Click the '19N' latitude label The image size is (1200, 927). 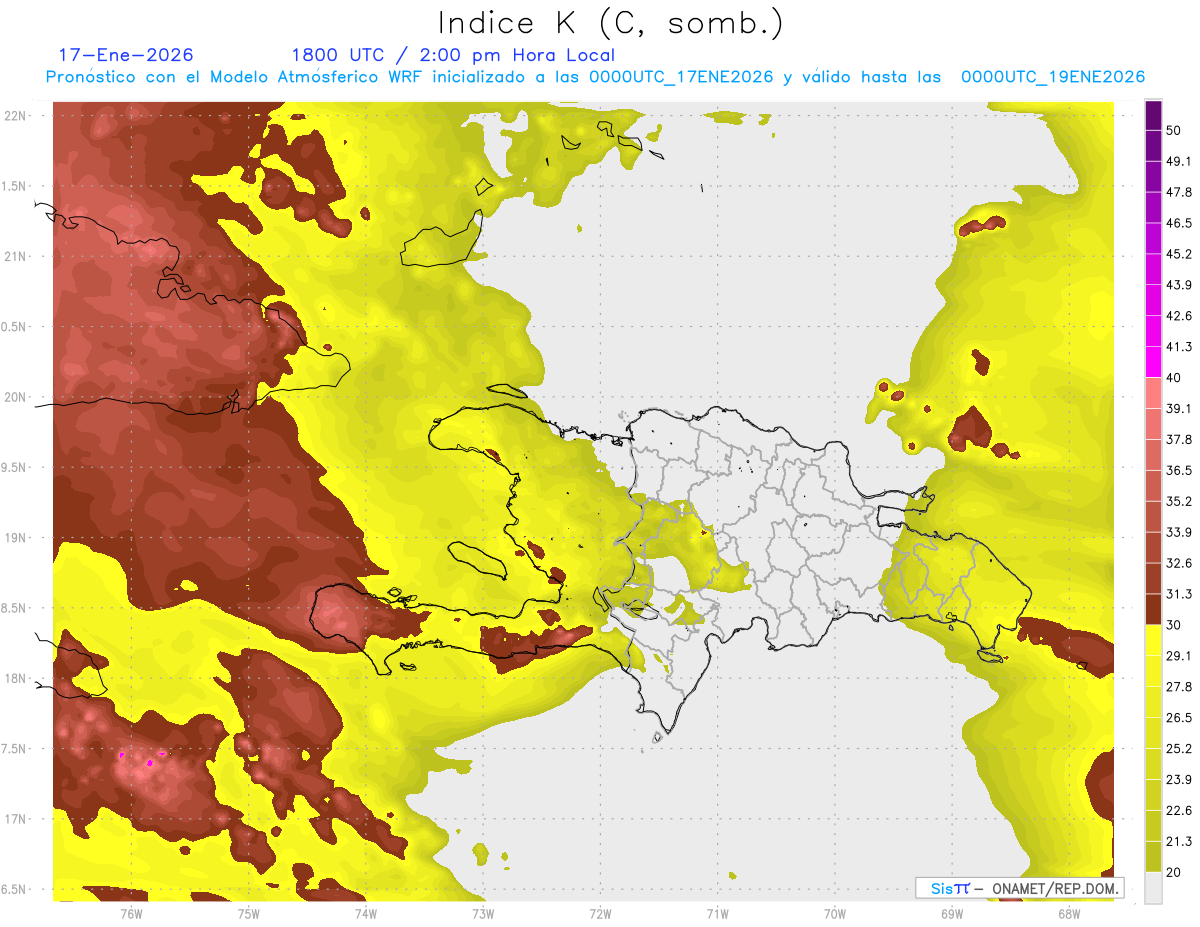(17, 538)
